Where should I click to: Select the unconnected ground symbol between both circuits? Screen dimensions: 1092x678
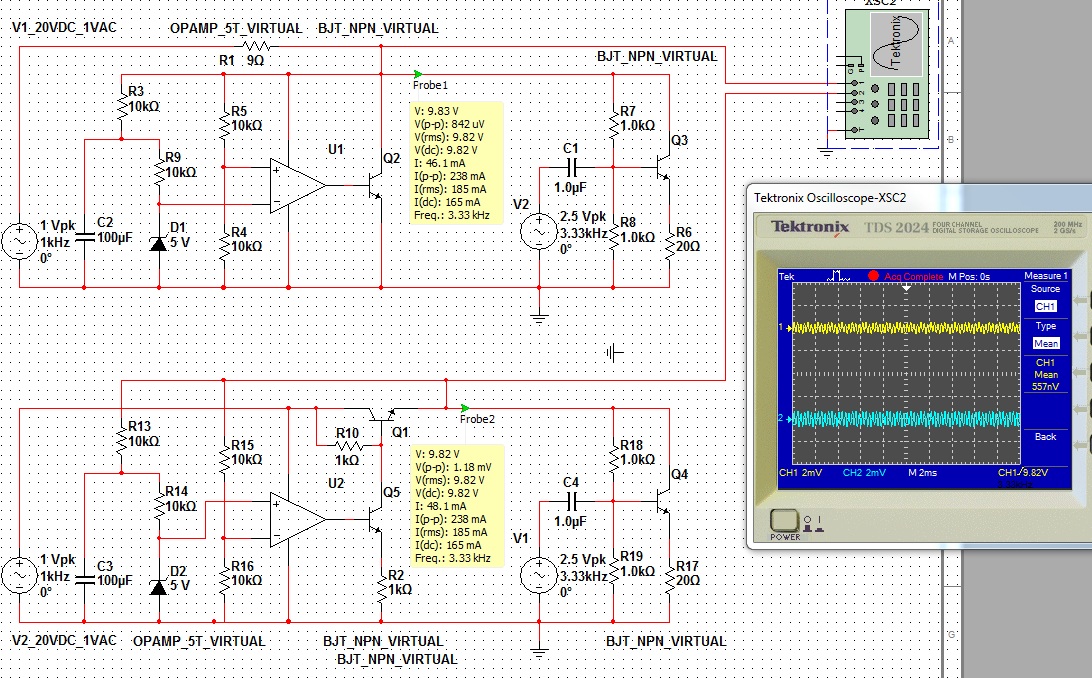click(614, 353)
